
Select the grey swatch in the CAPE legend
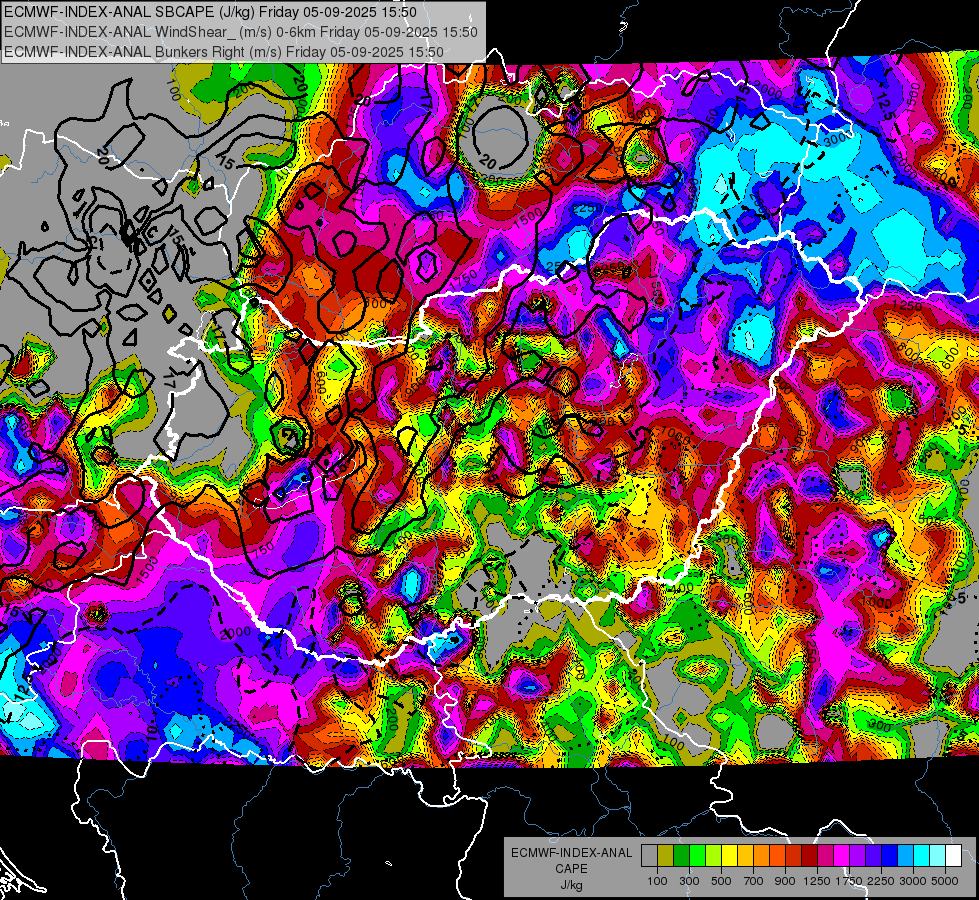tap(649, 856)
